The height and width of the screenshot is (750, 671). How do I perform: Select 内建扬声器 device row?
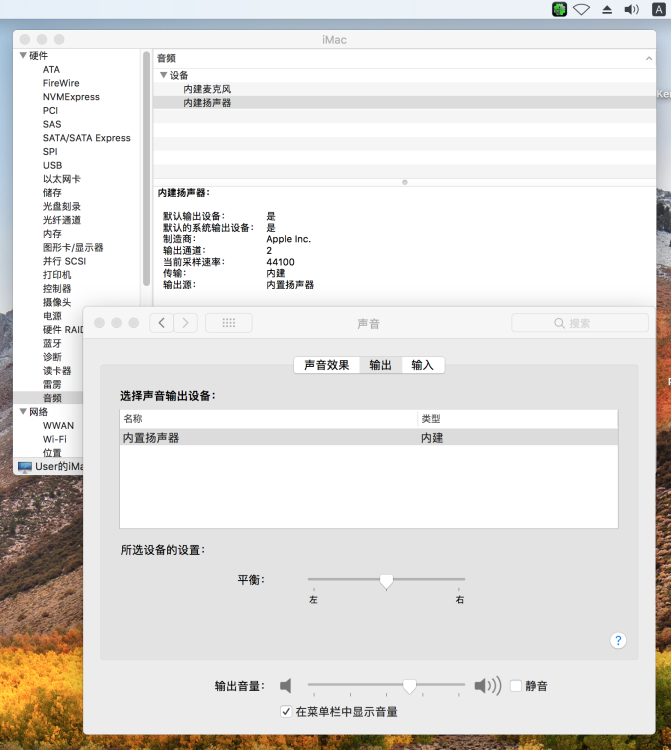[404, 103]
